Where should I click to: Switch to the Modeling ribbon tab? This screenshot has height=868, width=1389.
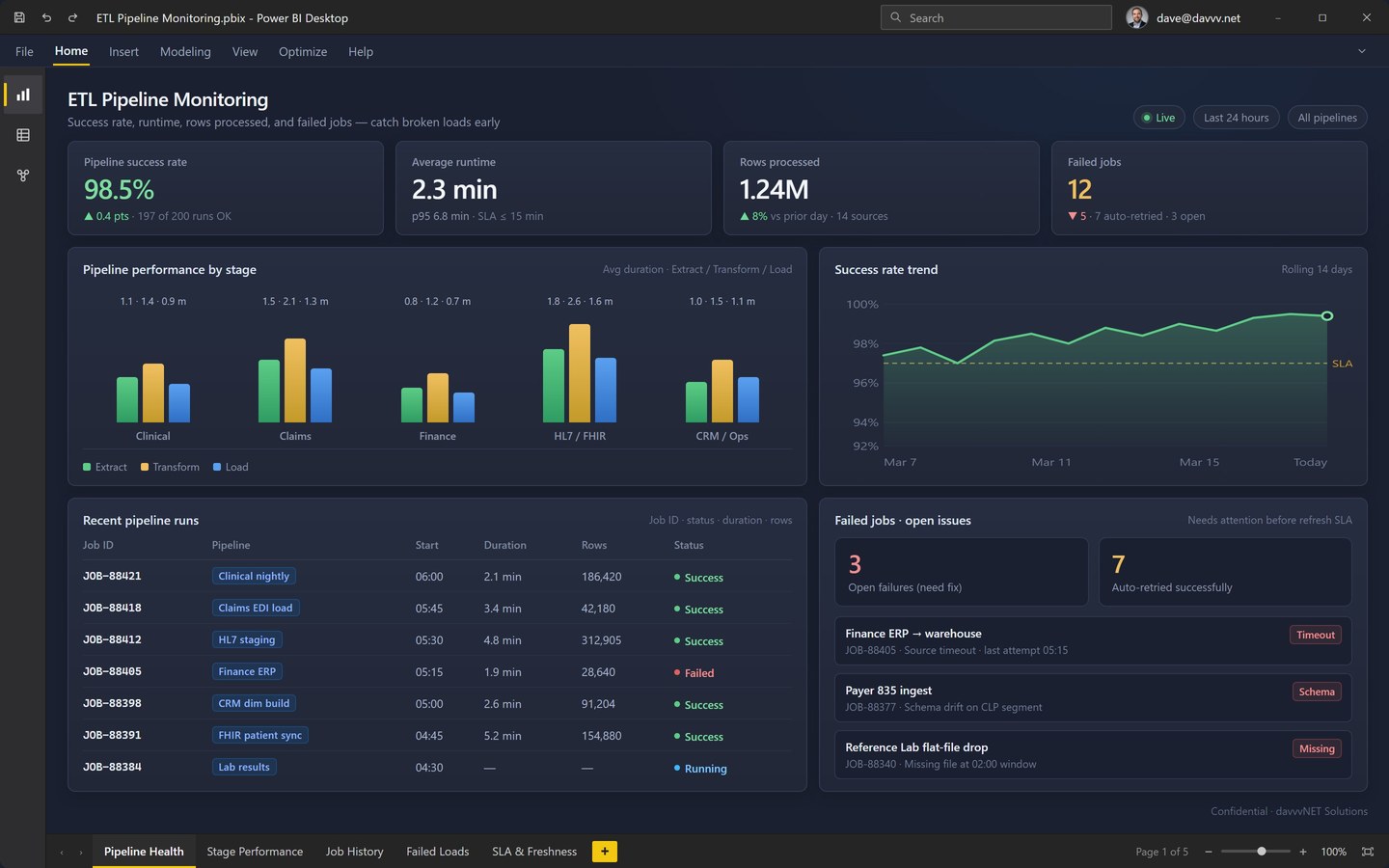[185, 51]
